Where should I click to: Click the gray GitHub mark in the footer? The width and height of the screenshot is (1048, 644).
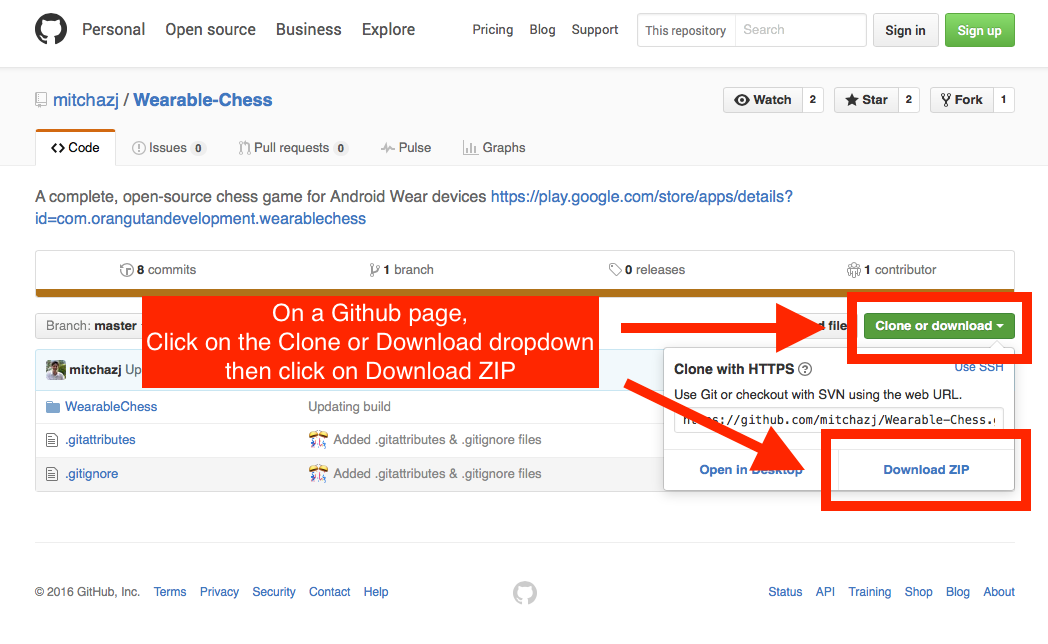(525, 593)
